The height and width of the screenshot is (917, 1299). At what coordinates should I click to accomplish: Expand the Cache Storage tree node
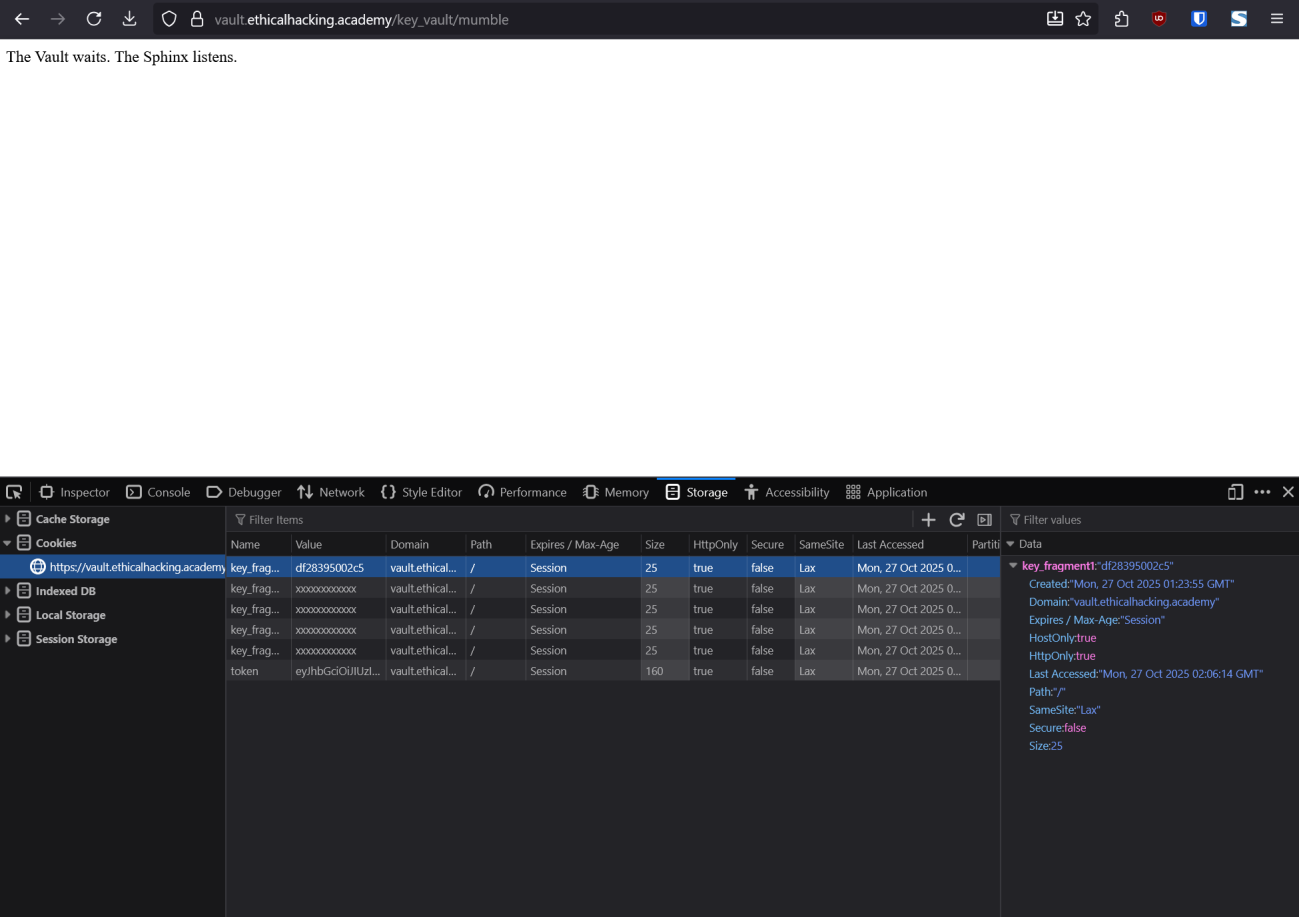[x=8, y=519]
